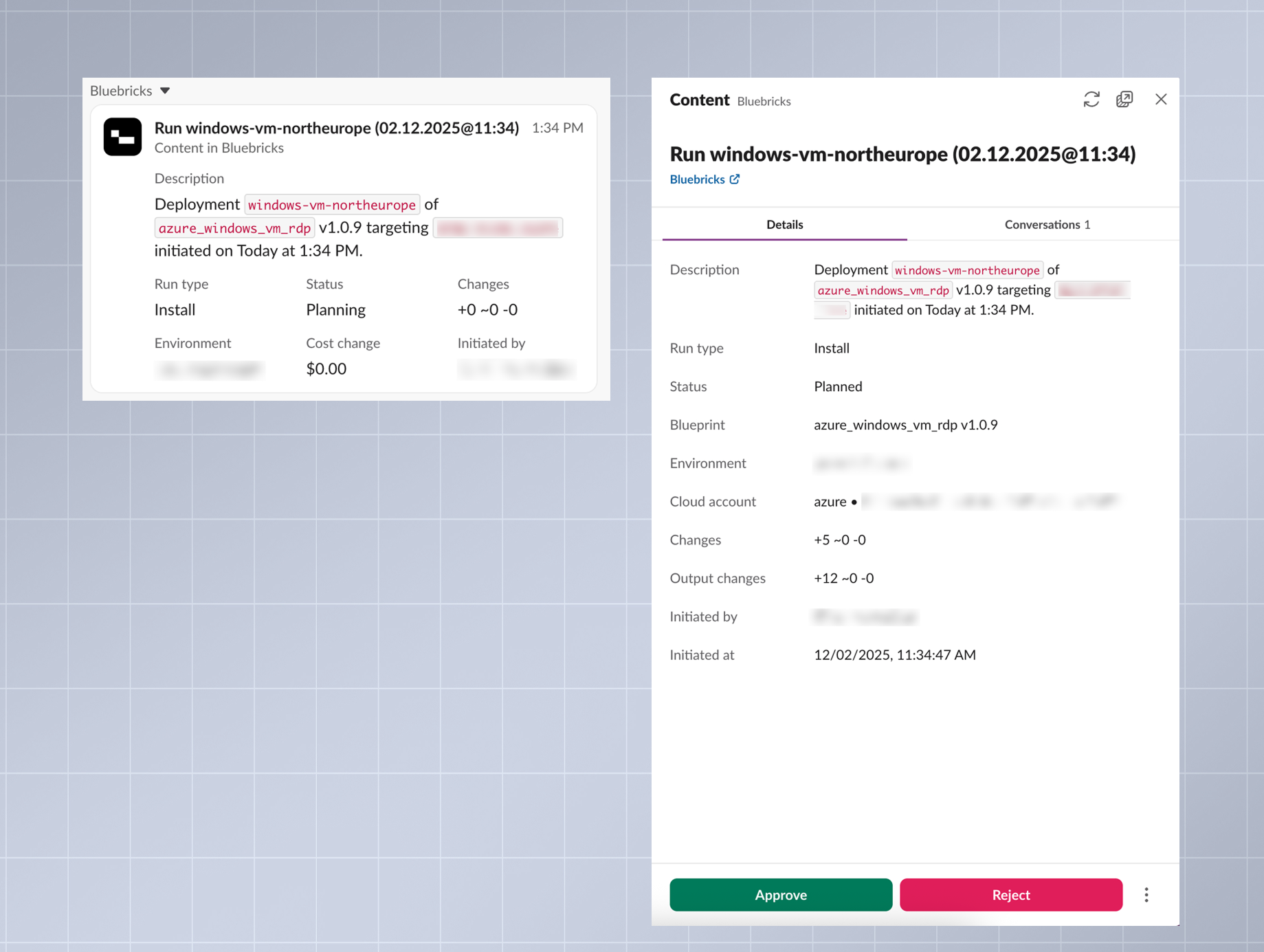The image size is (1264, 952).
Task: Open the three-dot more options menu
Action: point(1146,895)
